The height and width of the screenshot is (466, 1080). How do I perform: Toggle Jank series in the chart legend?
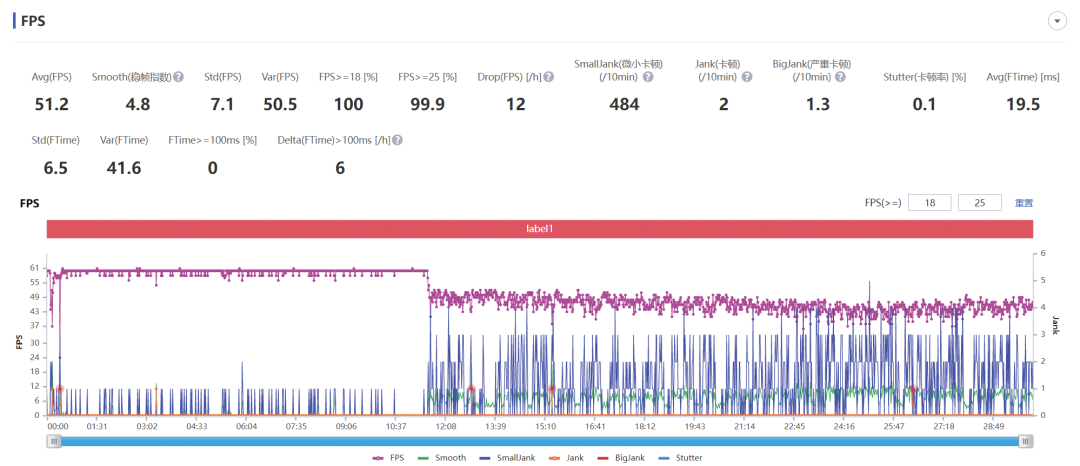(x=568, y=457)
